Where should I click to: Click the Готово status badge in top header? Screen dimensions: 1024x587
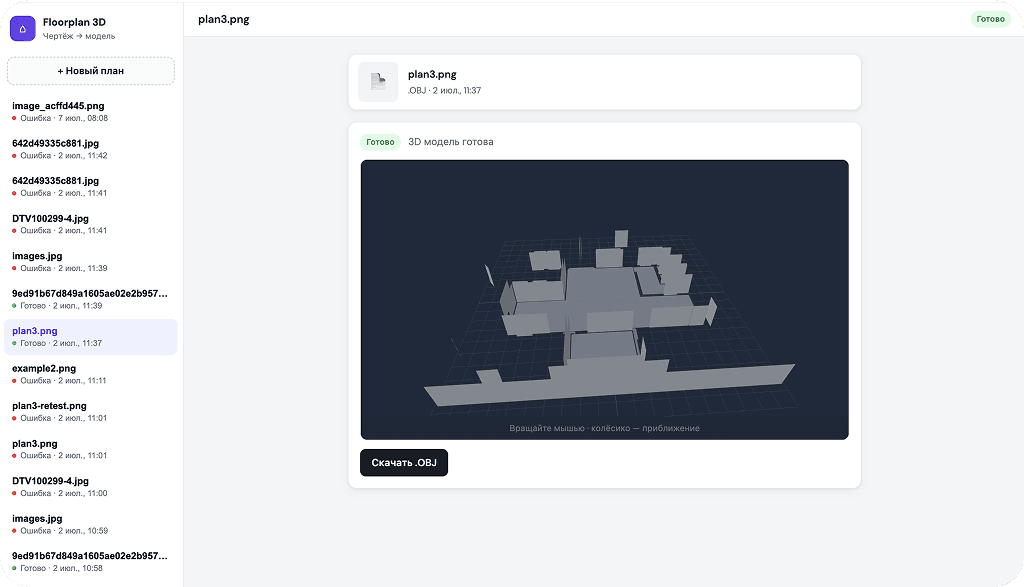(x=990, y=19)
